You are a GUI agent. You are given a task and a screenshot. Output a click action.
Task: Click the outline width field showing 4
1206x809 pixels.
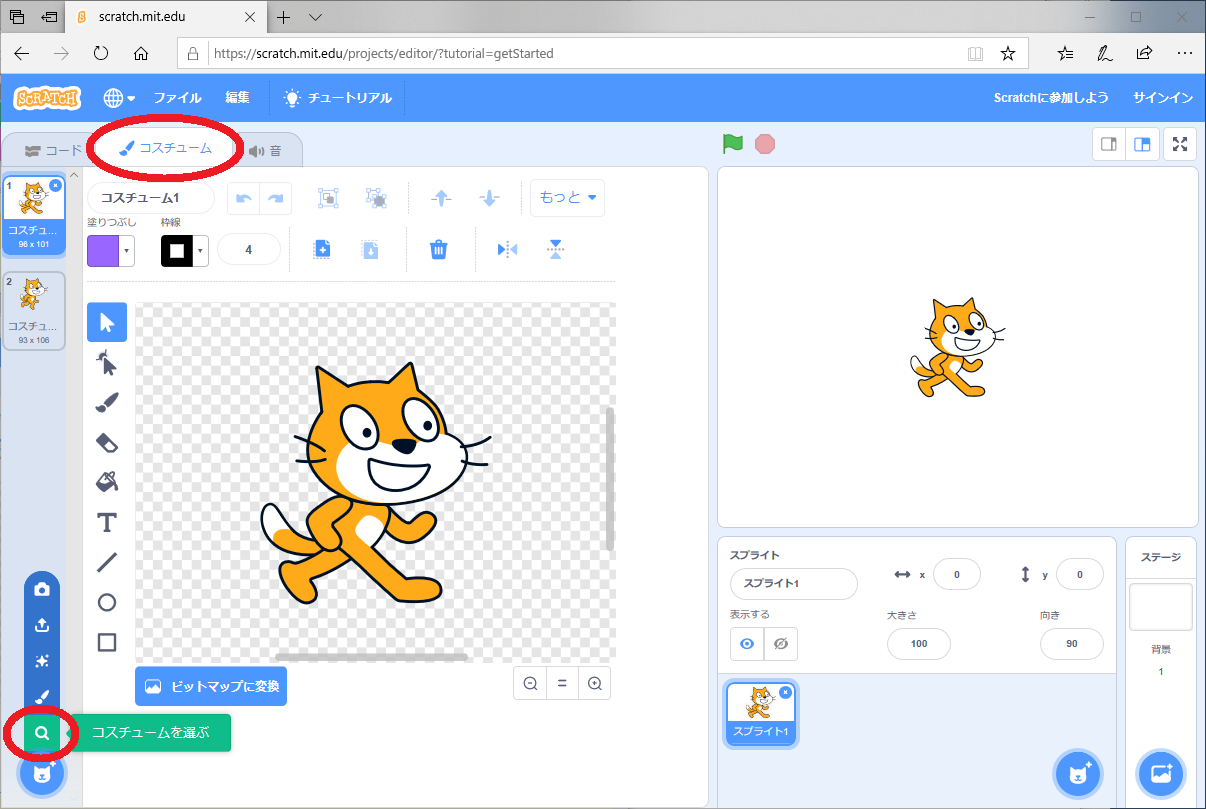pyautogui.click(x=249, y=250)
